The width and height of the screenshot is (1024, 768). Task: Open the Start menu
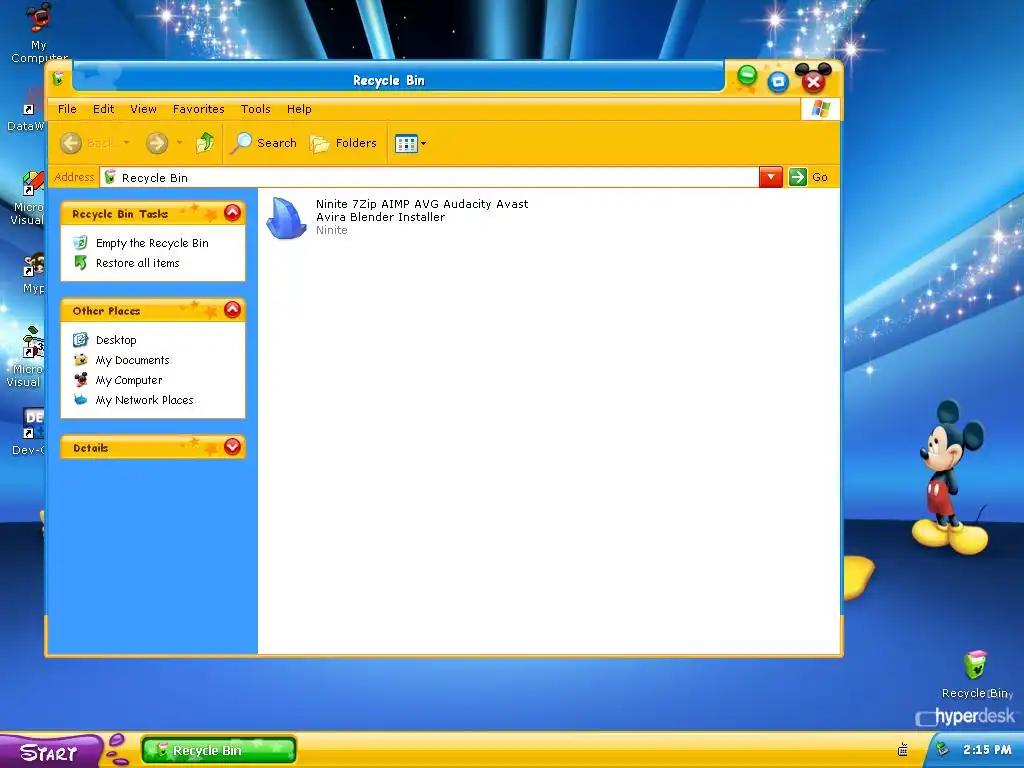tap(50, 752)
